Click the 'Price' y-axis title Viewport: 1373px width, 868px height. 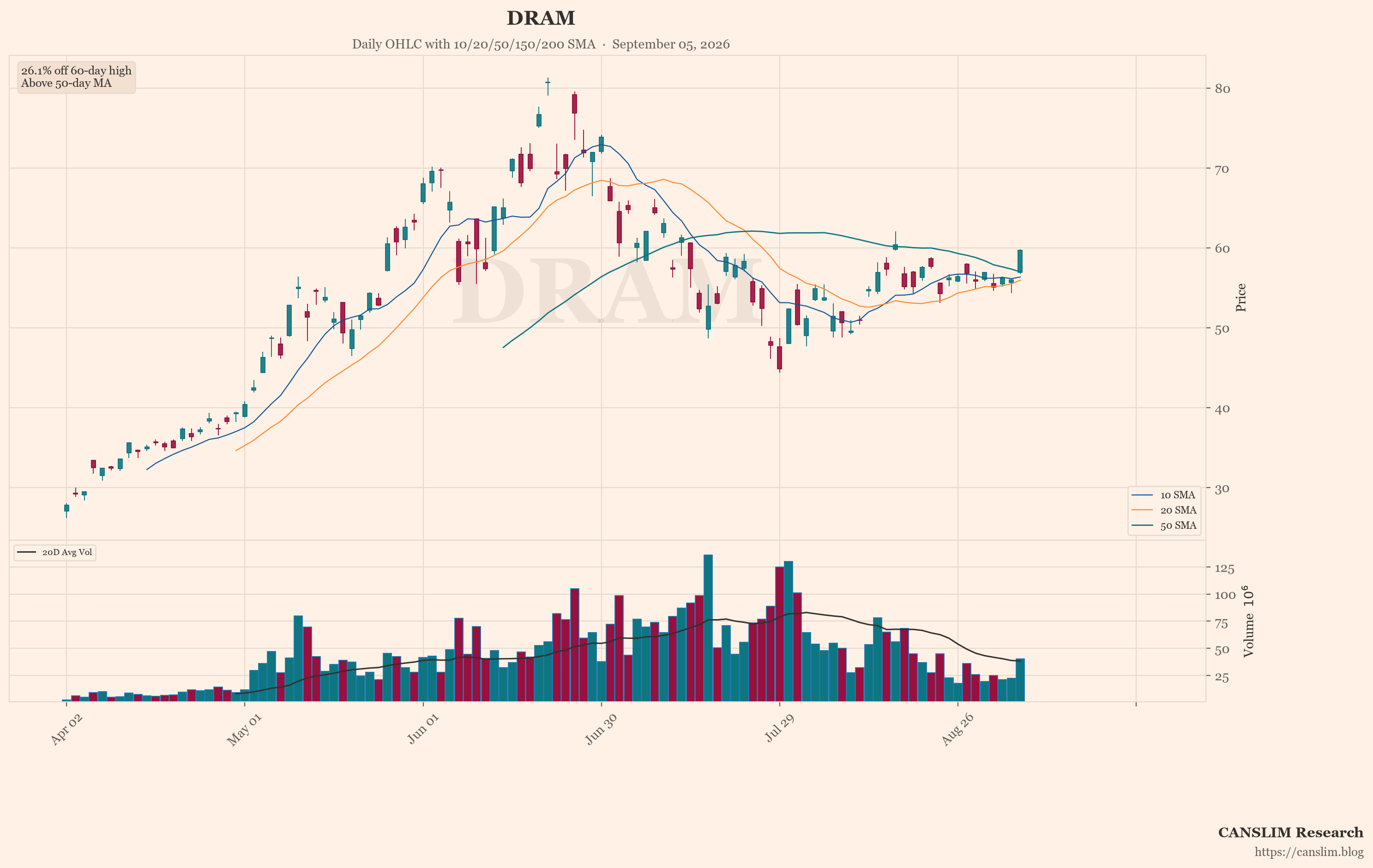(1241, 298)
